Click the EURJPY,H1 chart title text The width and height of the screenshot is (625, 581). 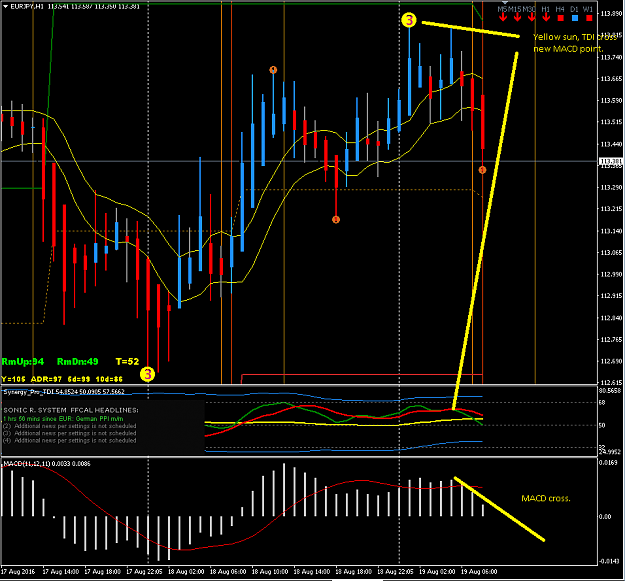point(27,6)
